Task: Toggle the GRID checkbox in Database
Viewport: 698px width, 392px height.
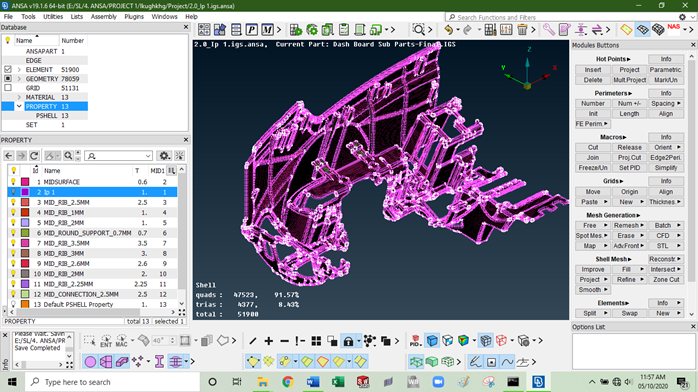Action: pos(8,88)
